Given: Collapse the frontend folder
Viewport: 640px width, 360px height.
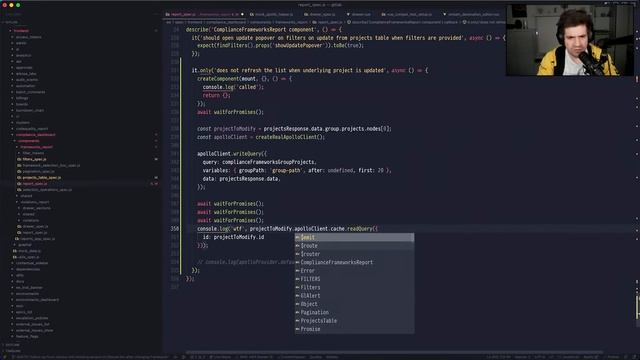Looking at the screenshot, I should tap(10, 31).
